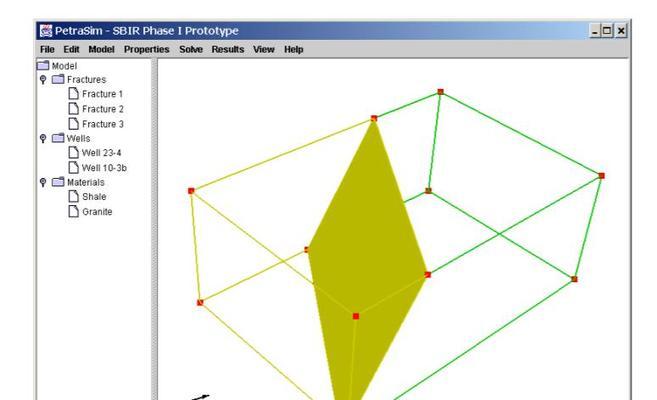The height and width of the screenshot is (400, 657).
Task: Minimize the PetraSim window
Action: click(595, 31)
